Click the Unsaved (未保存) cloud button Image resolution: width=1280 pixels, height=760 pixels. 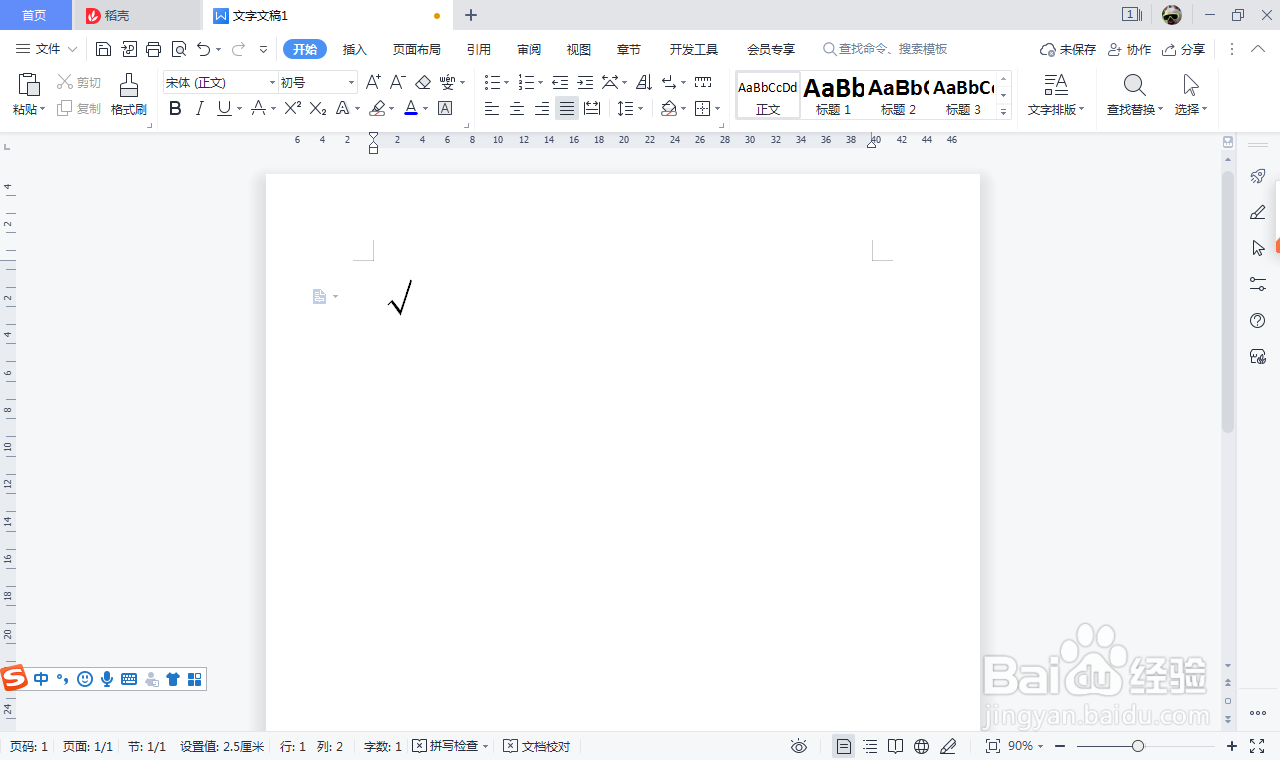pyautogui.click(x=1068, y=49)
